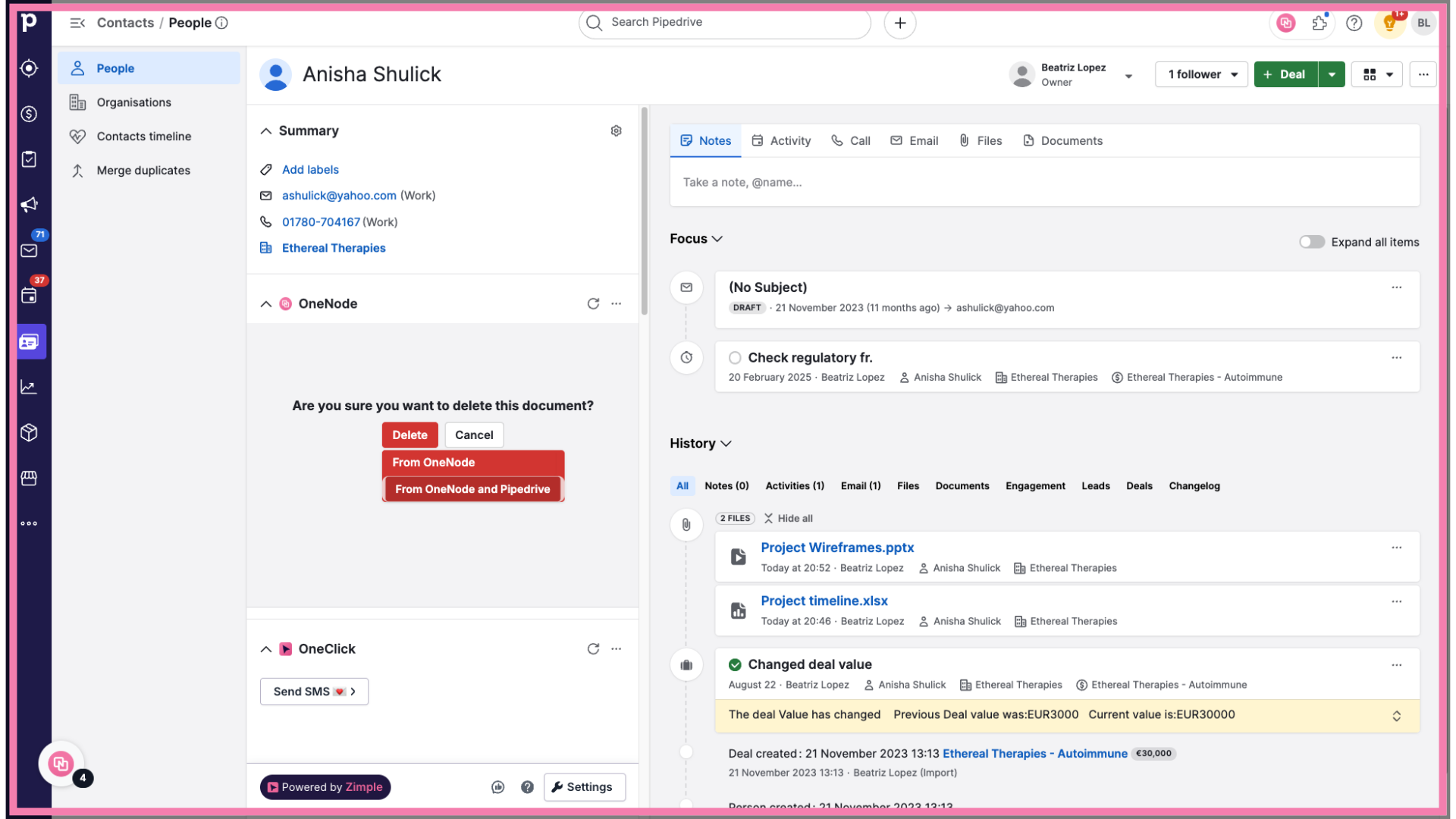Open owner Beatriz Lopez dropdown arrow
1456x819 pixels.
pos(1128,76)
